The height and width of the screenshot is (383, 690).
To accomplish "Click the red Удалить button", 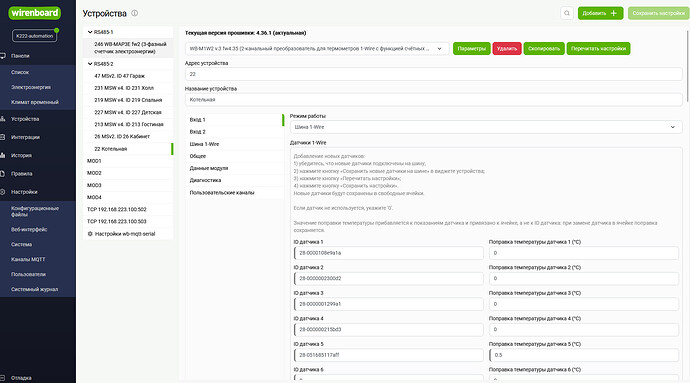I will (507, 48).
